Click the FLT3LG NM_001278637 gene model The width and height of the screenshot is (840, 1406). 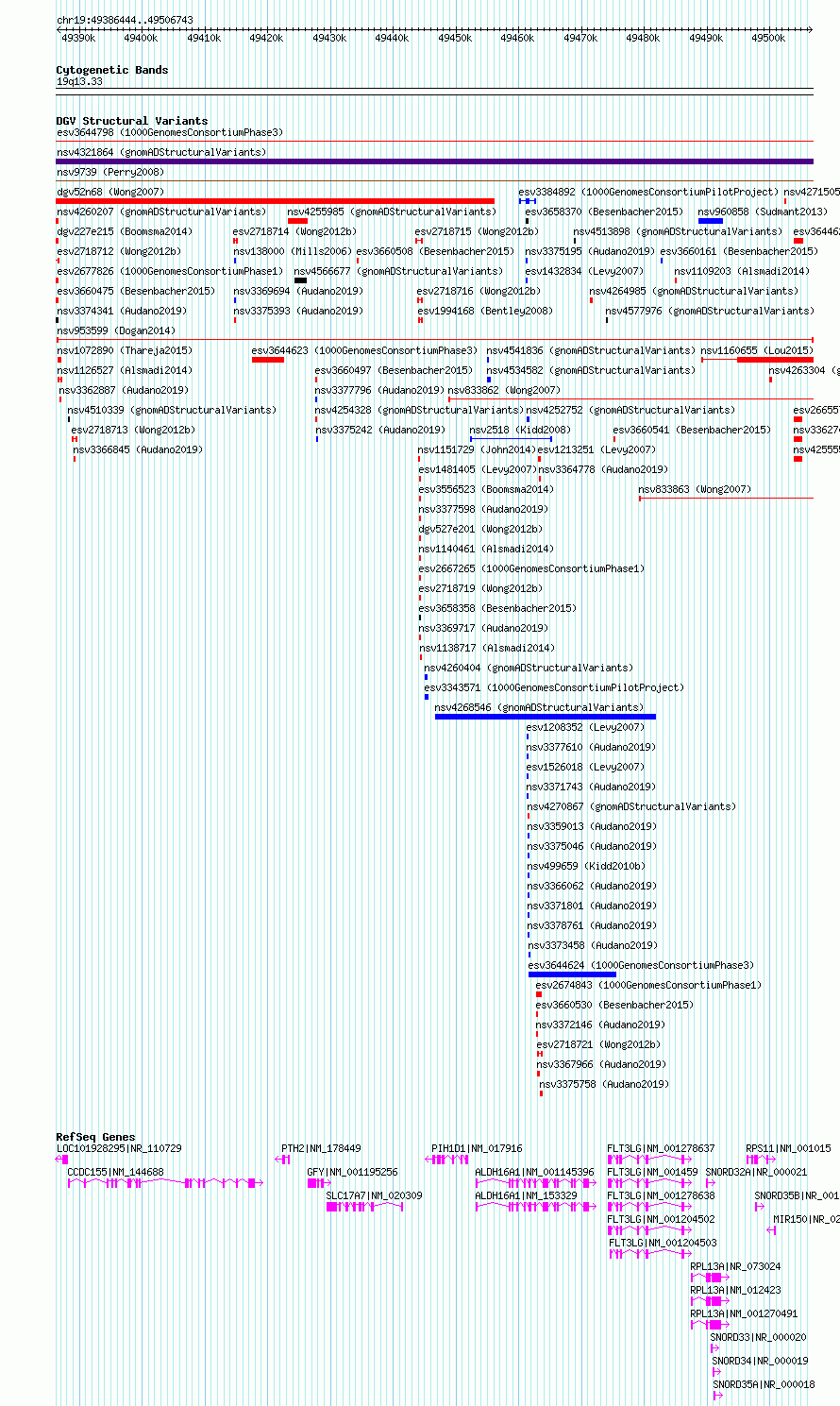(649, 1160)
